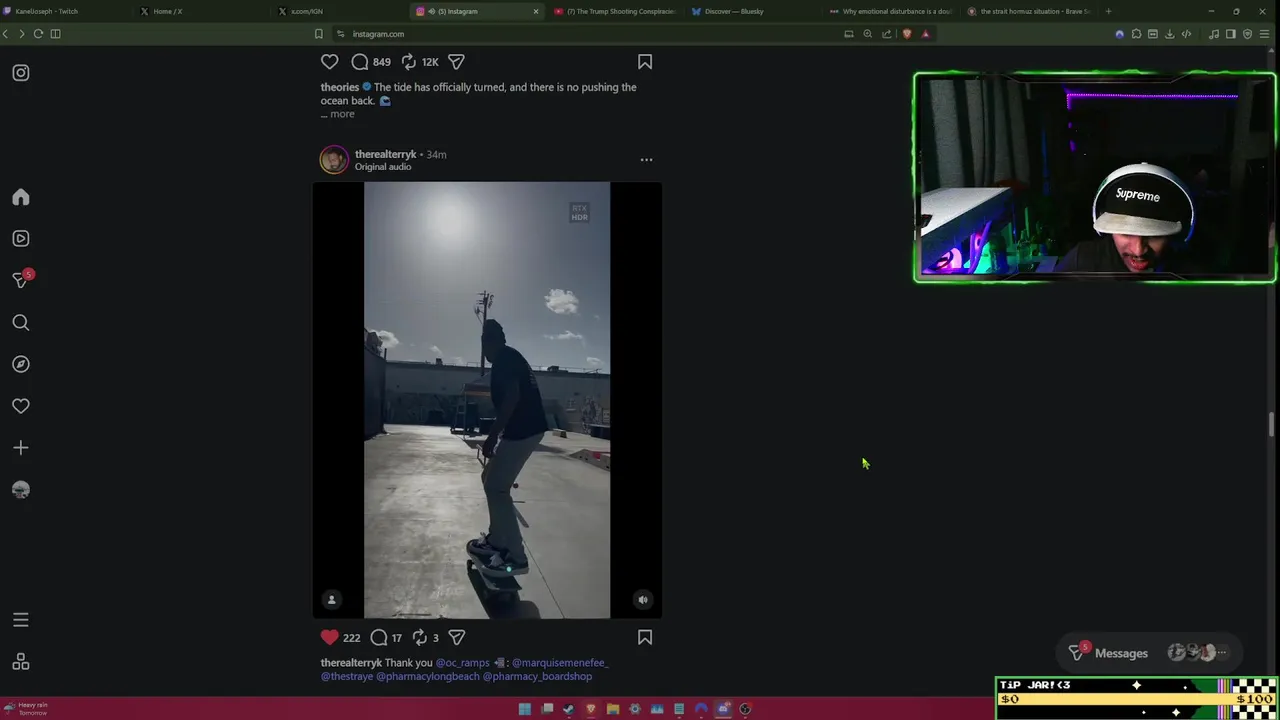Open theories profile link
This screenshot has width=1280, height=720.
339,87
